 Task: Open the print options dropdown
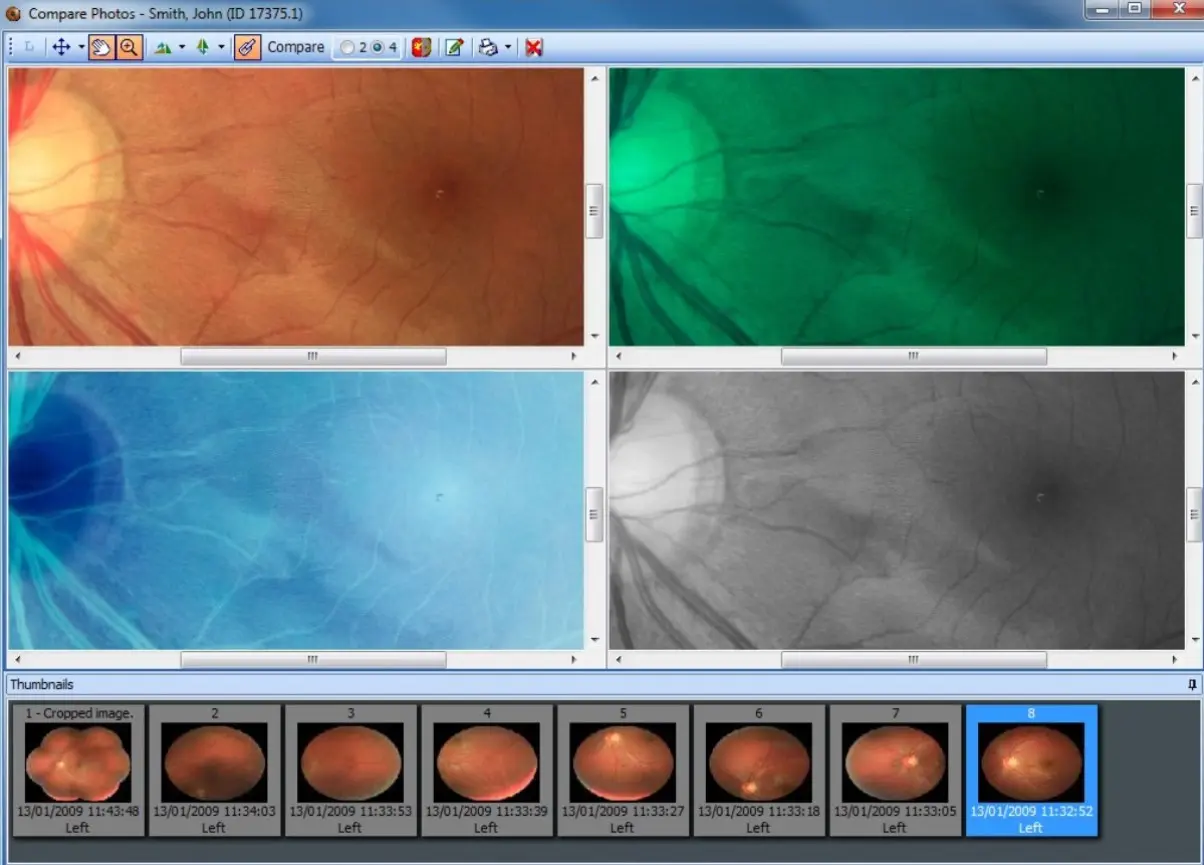pos(507,46)
